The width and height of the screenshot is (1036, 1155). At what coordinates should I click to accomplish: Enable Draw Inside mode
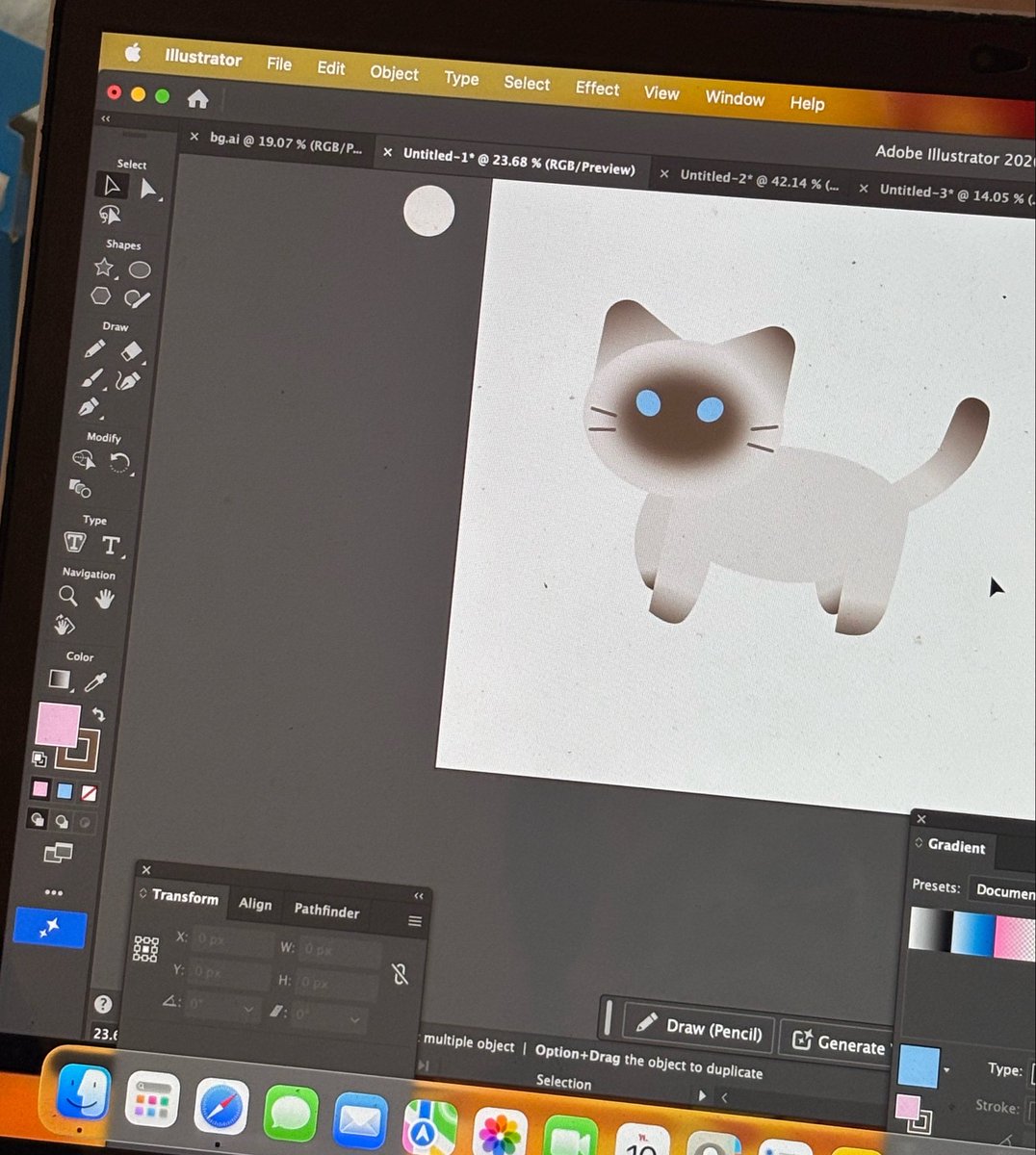coord(85,823)
